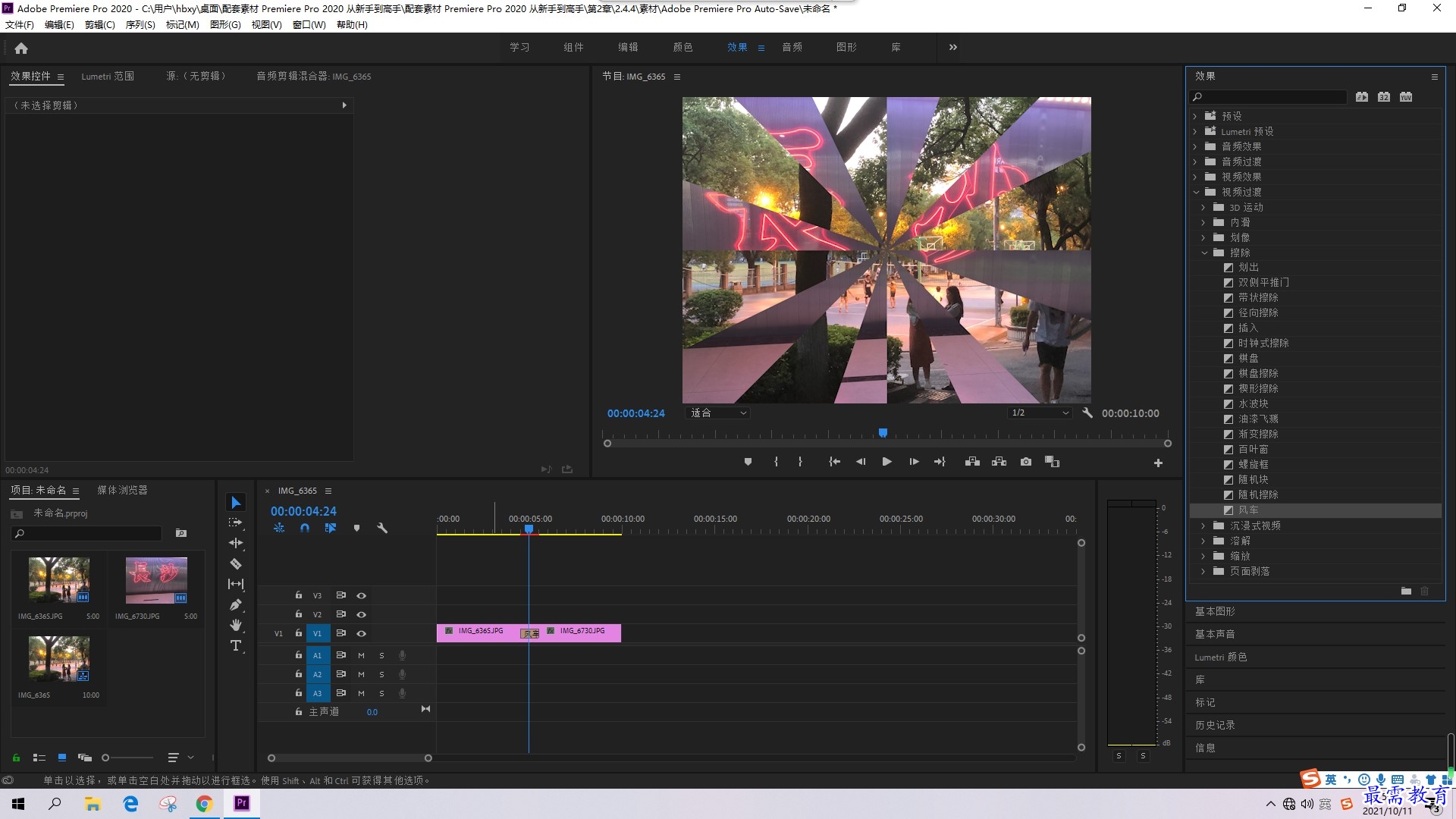Select the 百叶窗 transition
Image resolution: width=1456 pixels, height=819 pixels.
1253,449
